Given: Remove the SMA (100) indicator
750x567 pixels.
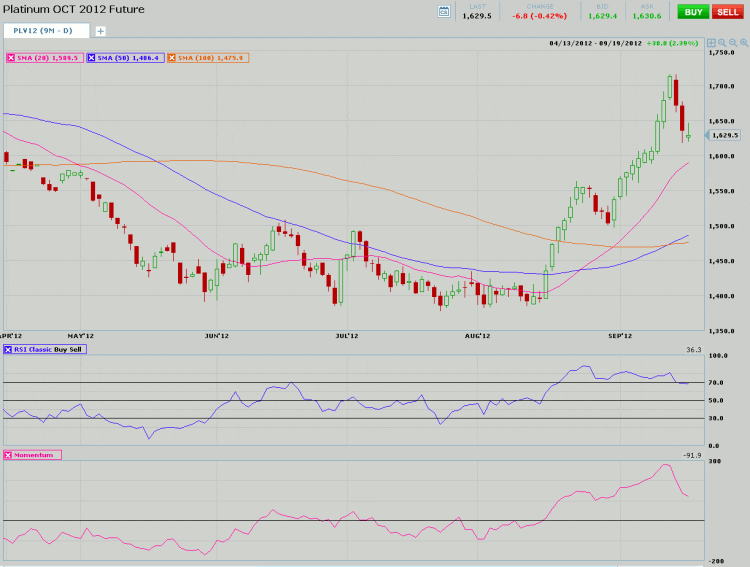Looking at the screenshot, I should tap(171, 58).
